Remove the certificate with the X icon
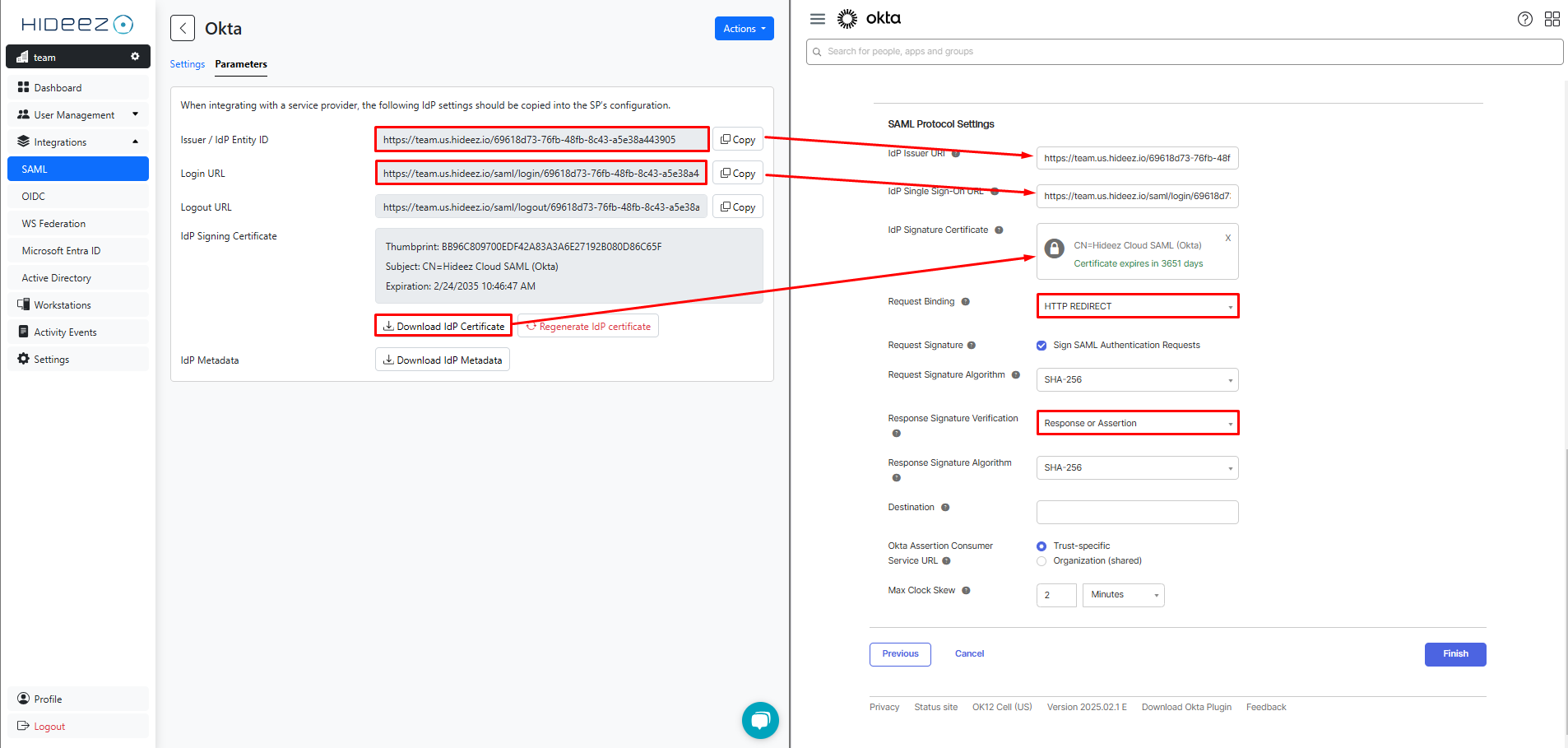Image resolution: width=1568 pixels, height=748 pixels. (1227, 238)
